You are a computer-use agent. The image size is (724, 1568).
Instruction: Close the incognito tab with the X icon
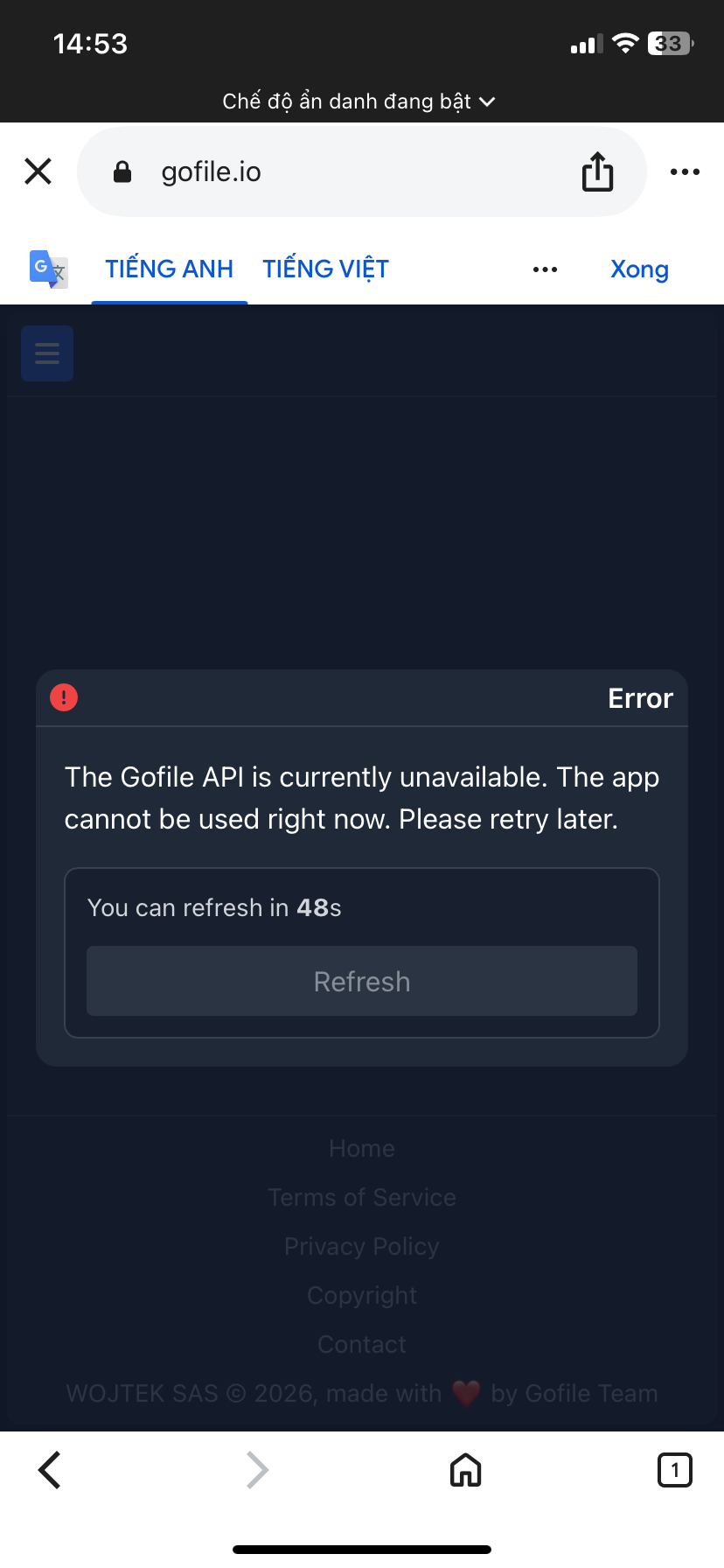pyautogui.click(x=38, y=171)
